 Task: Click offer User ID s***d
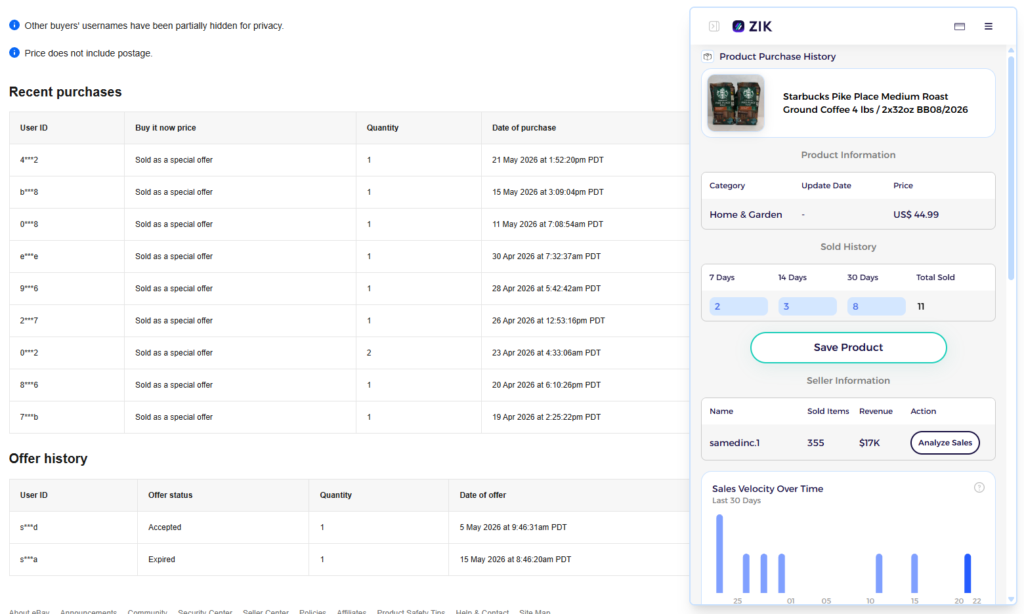[28, 527]
